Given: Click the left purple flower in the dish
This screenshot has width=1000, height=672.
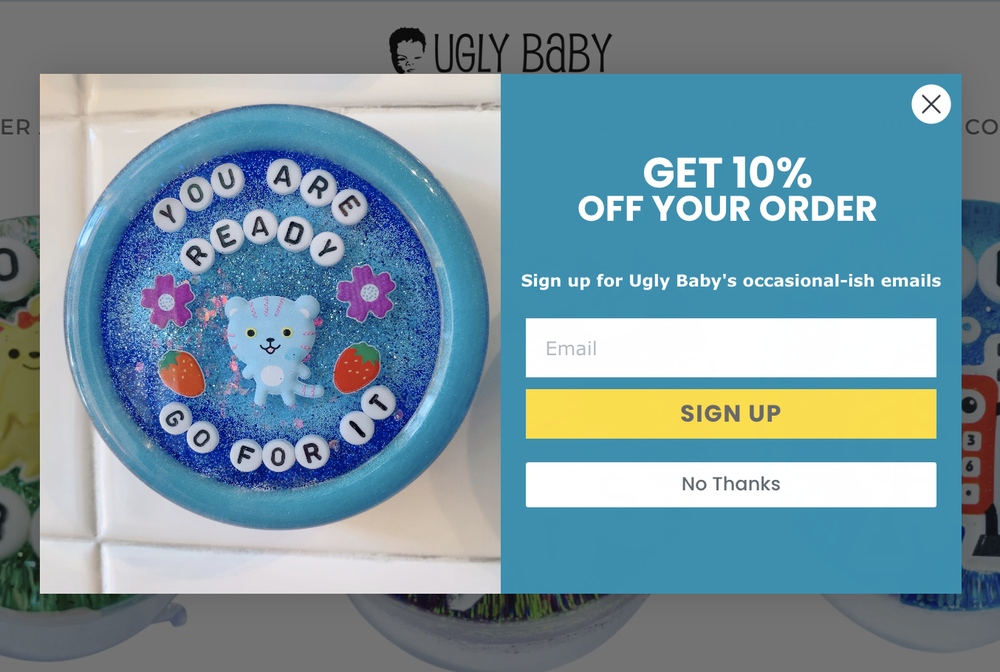Looking at the screenshot, I should pos(167,300).
